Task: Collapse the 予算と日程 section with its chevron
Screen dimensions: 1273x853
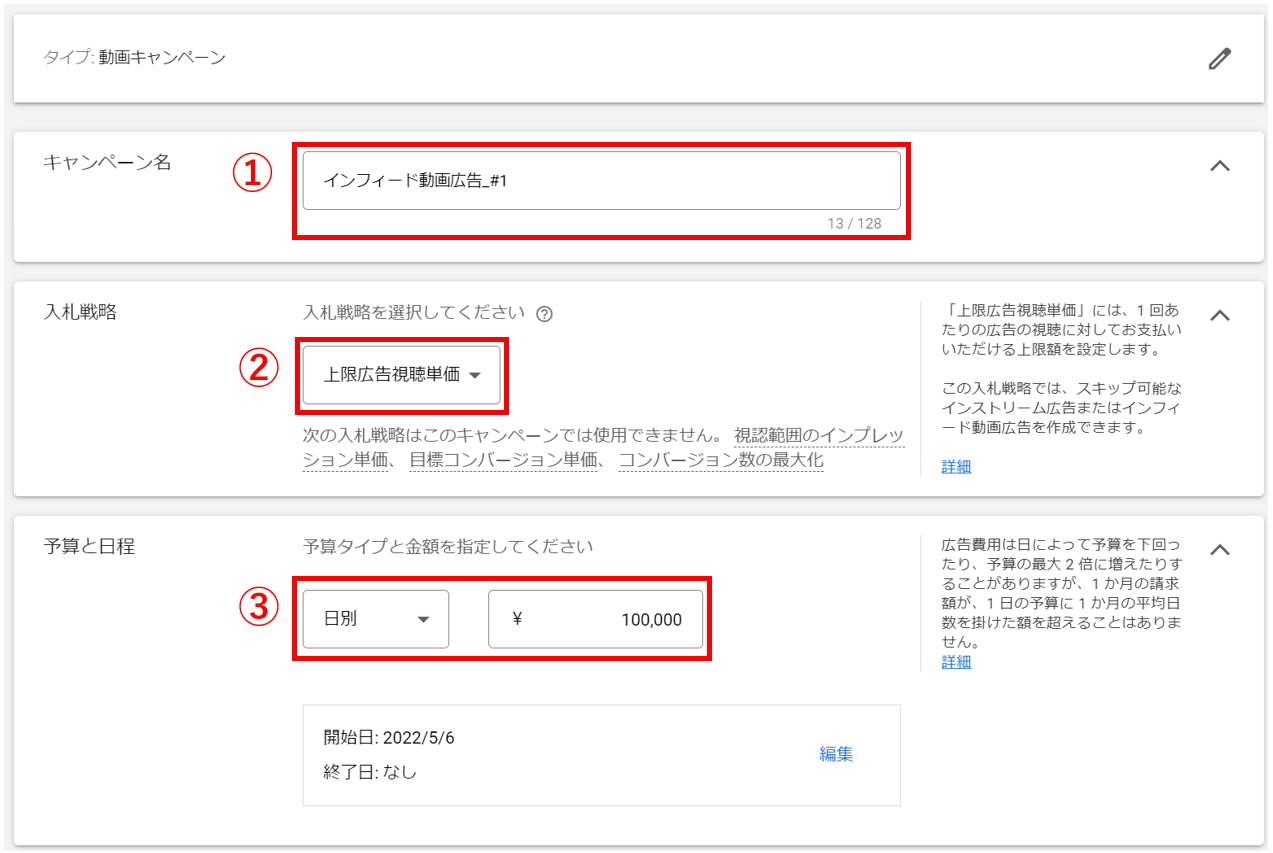Action: (x=1219, y=550)
